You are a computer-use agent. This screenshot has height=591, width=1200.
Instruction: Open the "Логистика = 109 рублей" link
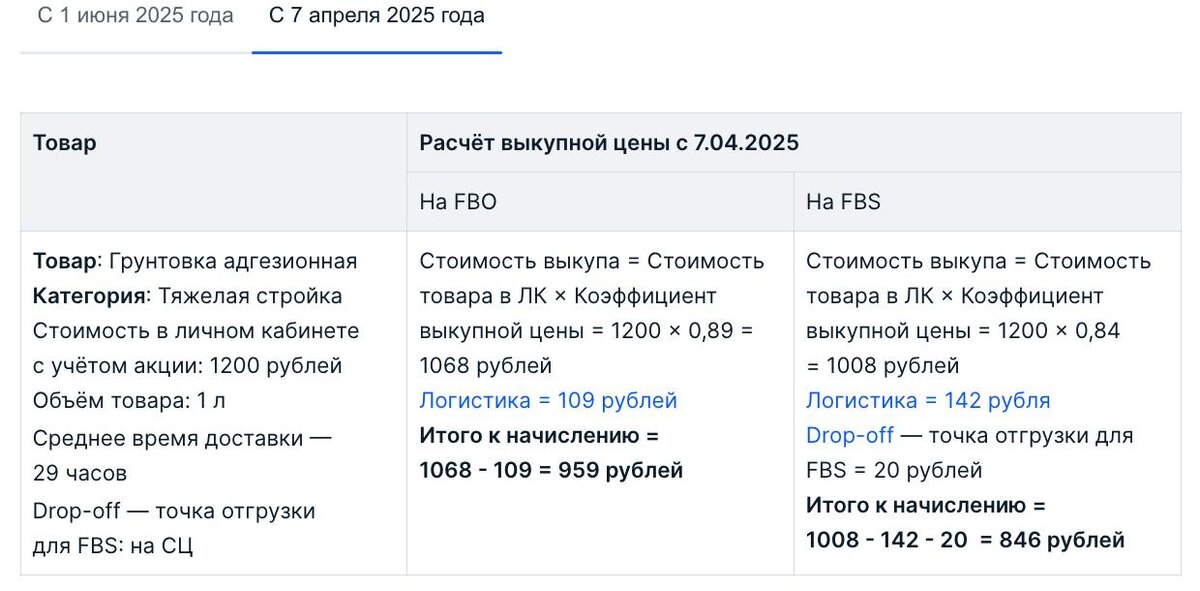546,400
